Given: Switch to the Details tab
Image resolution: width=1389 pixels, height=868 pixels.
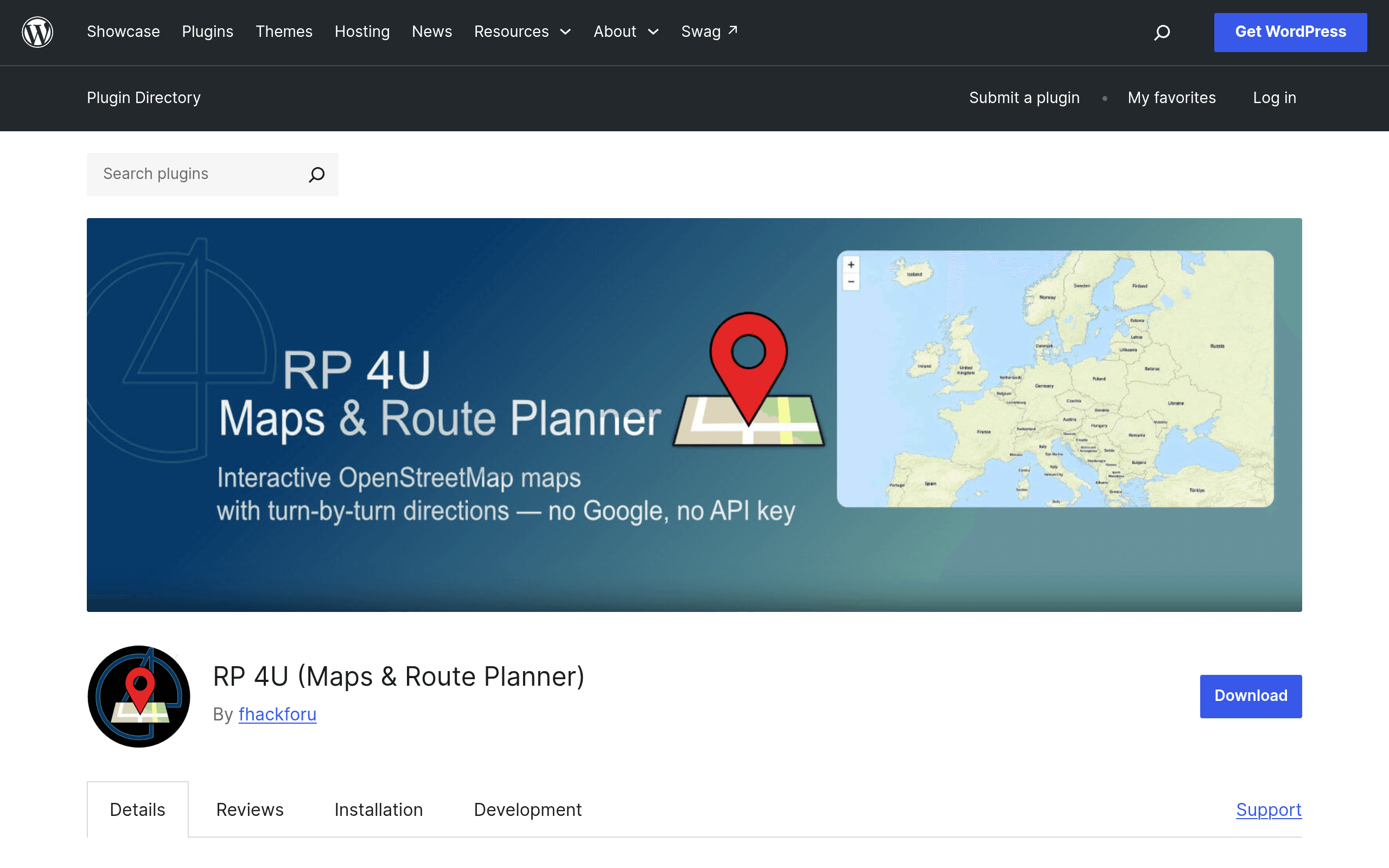Looking at the screenshot, I should [138, 809].
